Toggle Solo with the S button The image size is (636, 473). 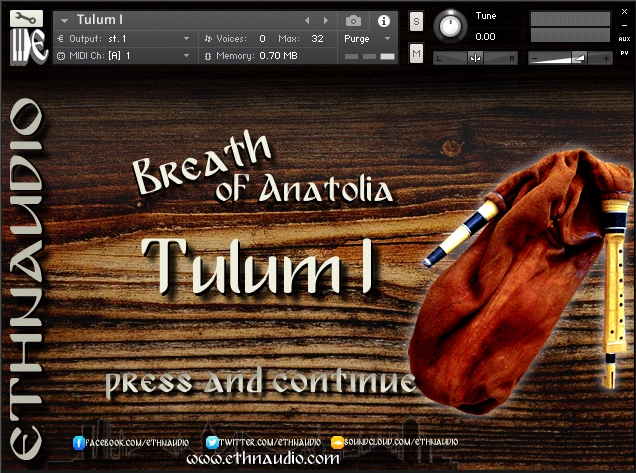pos(416,22)
